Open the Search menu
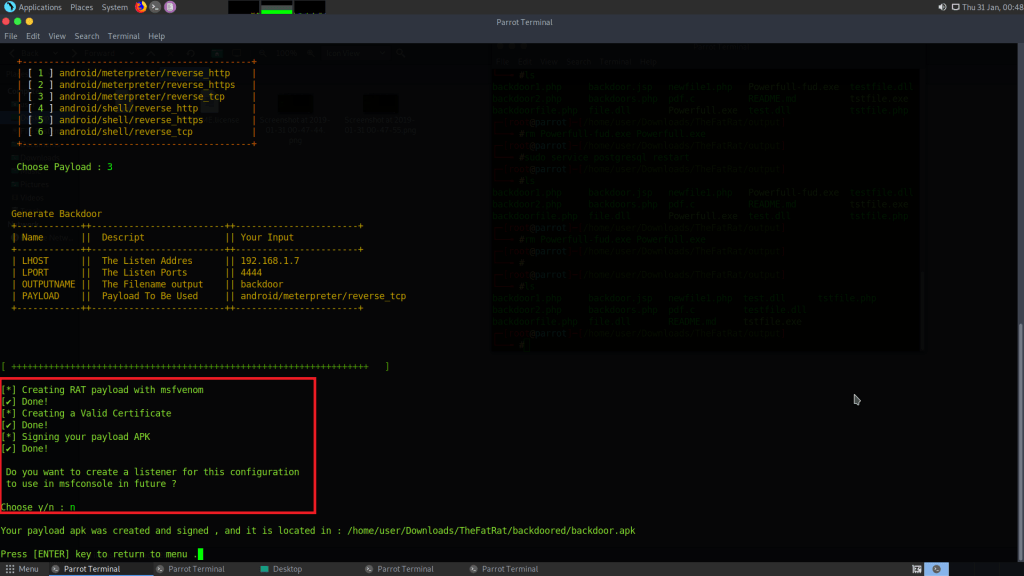Image resolution: width=1024 pixels, height=576 pixels. pyautogui.click(x=87, y=36)
